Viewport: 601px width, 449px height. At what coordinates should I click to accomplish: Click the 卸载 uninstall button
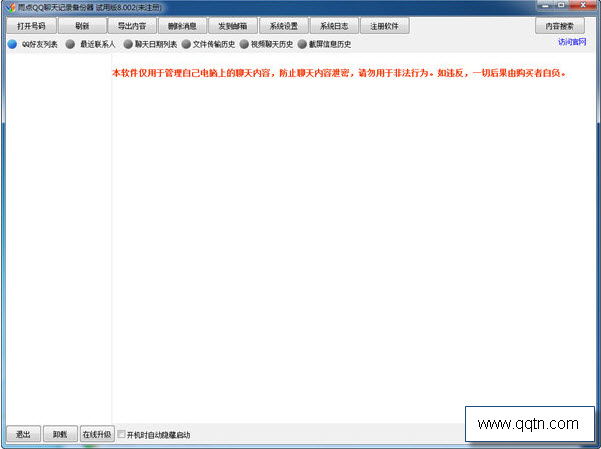click(60, 434)
